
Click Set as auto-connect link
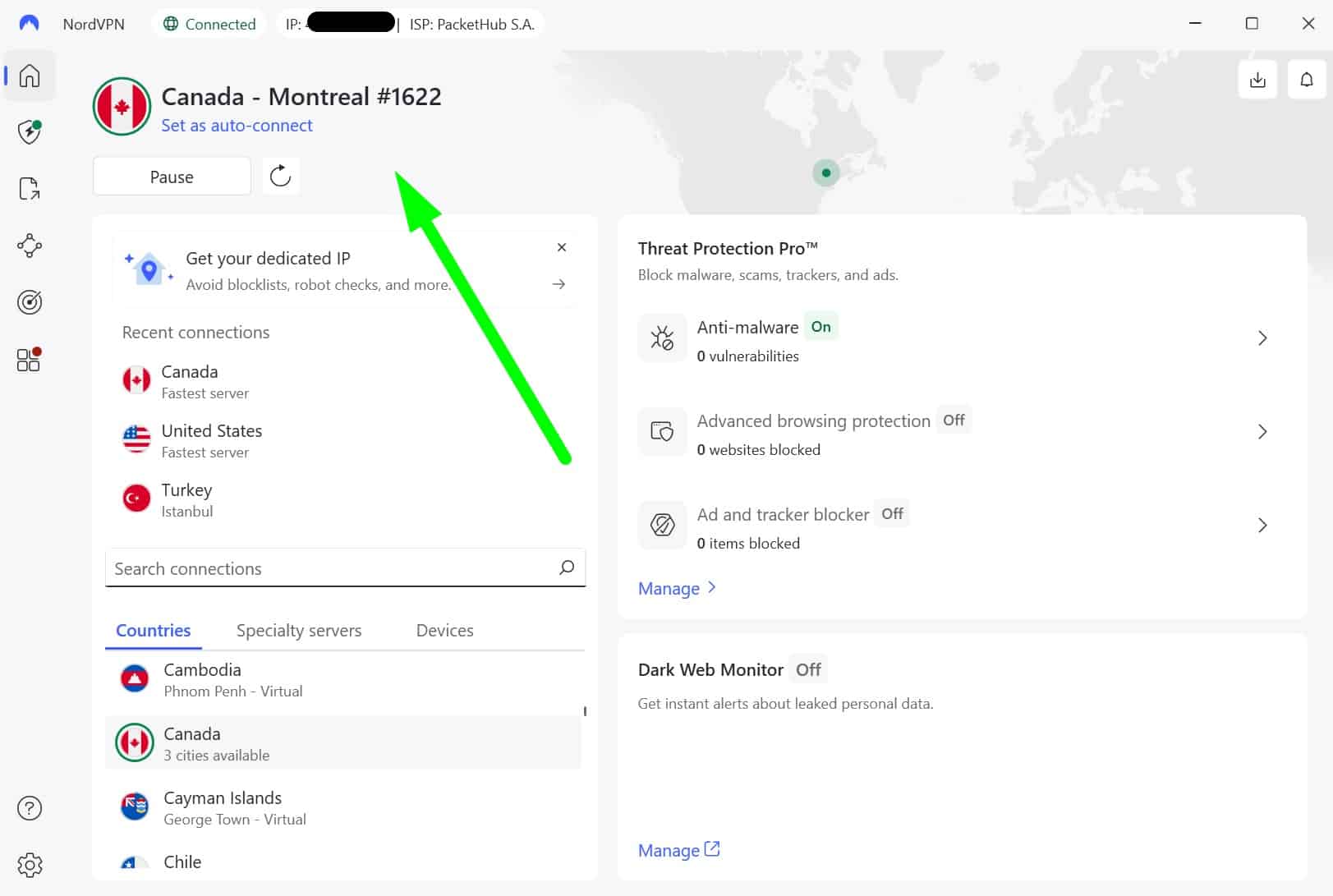[x=237, y=126]
